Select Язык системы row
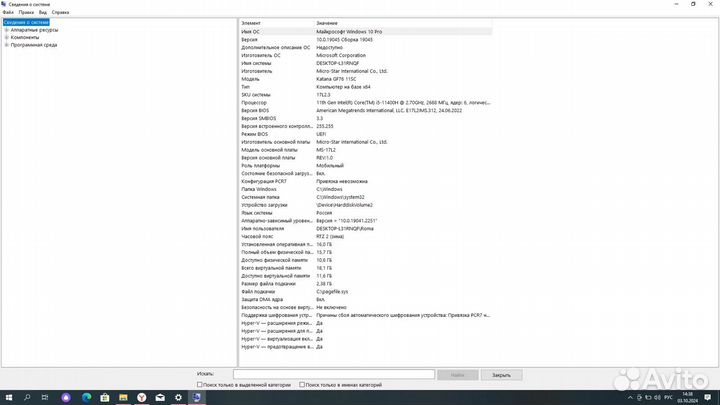This screenshot has width=720, height=405. coord(366,213)
